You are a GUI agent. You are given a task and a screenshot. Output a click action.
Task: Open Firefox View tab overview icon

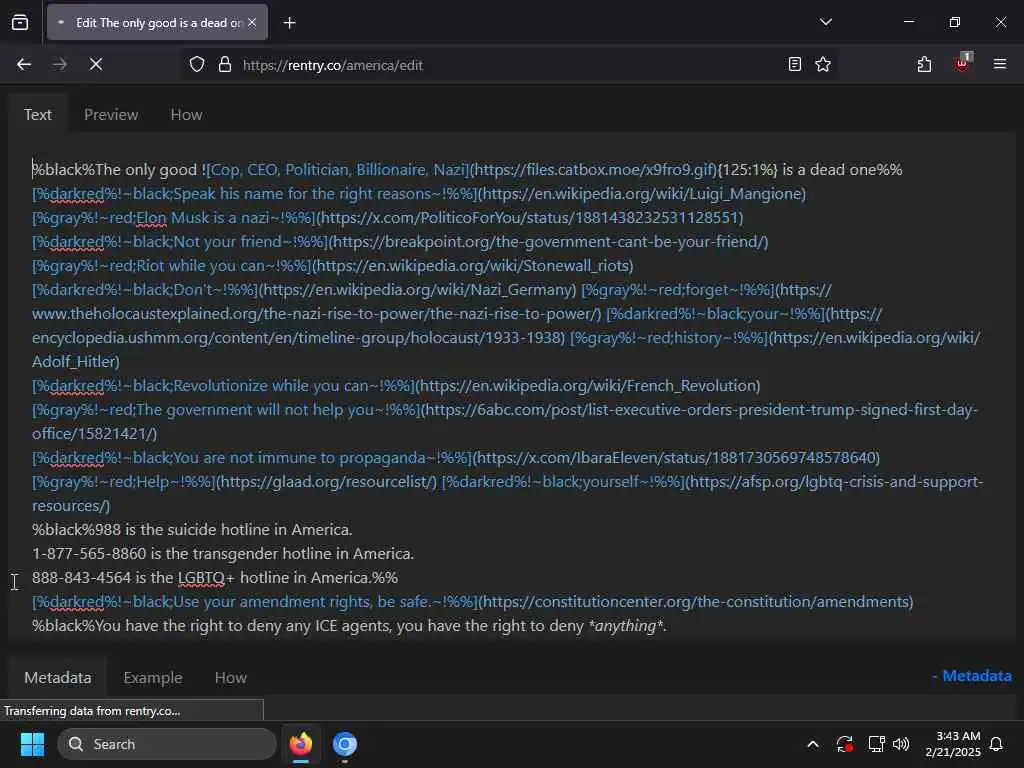point(20,22)
